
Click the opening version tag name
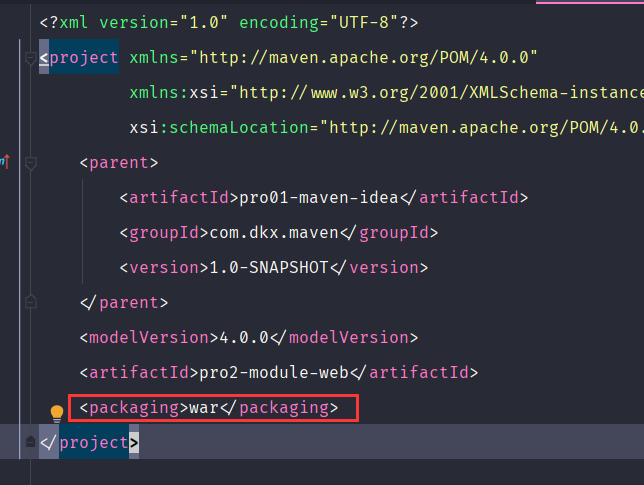(x=164, y=268)
